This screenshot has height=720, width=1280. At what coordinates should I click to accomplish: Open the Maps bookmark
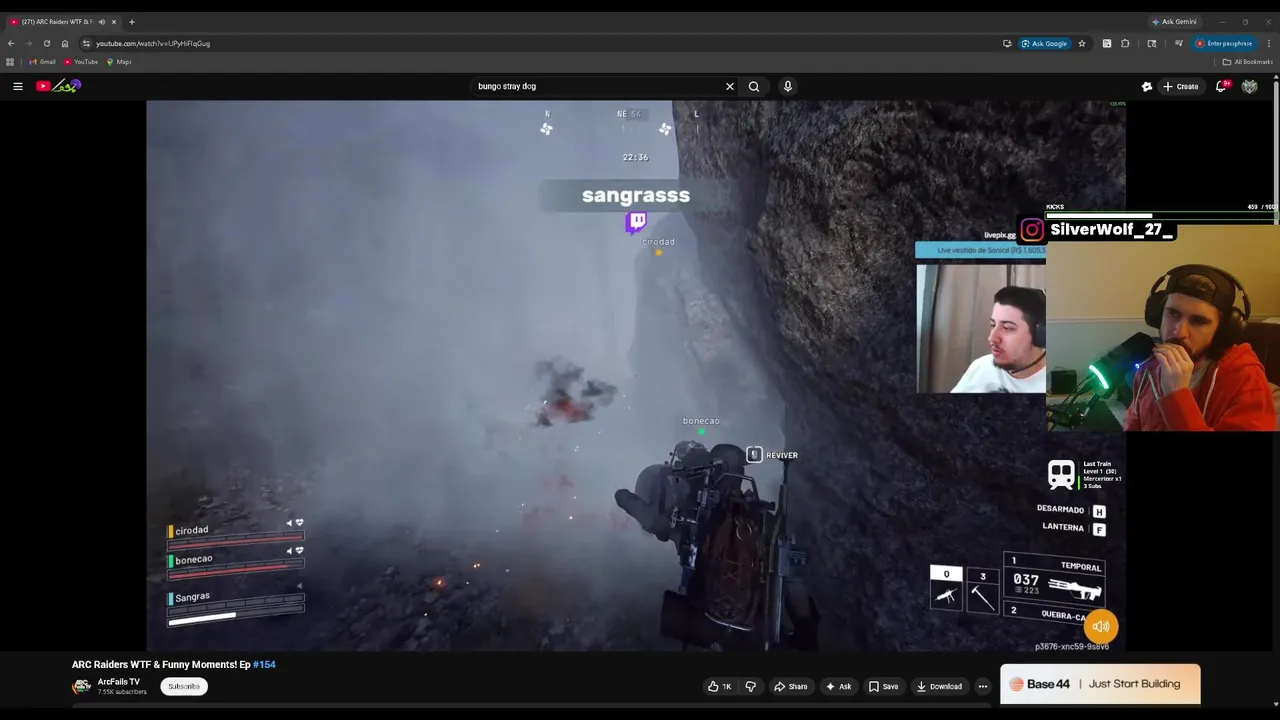[119, 62]
